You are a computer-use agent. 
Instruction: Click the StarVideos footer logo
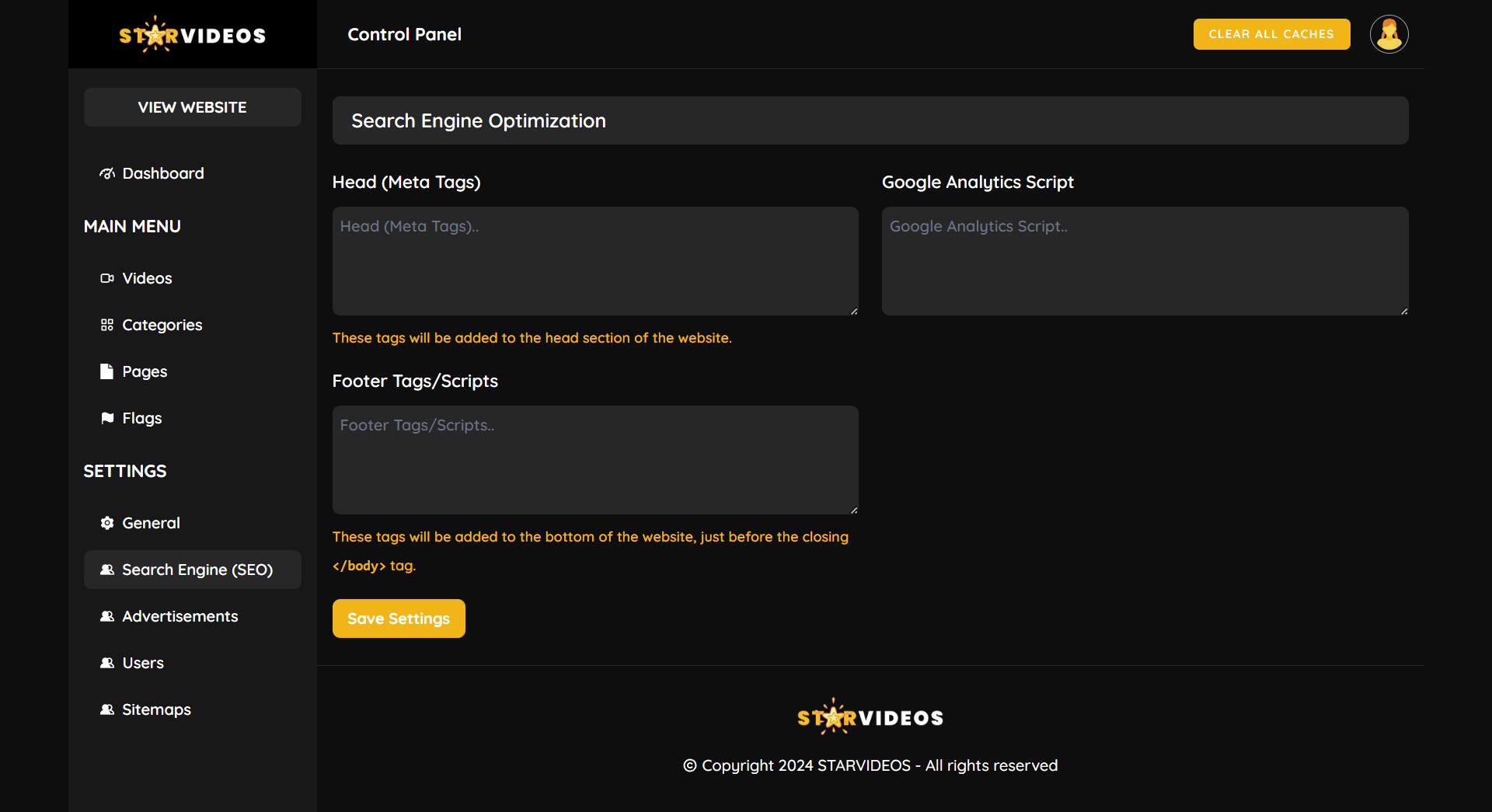pos(870,717)
